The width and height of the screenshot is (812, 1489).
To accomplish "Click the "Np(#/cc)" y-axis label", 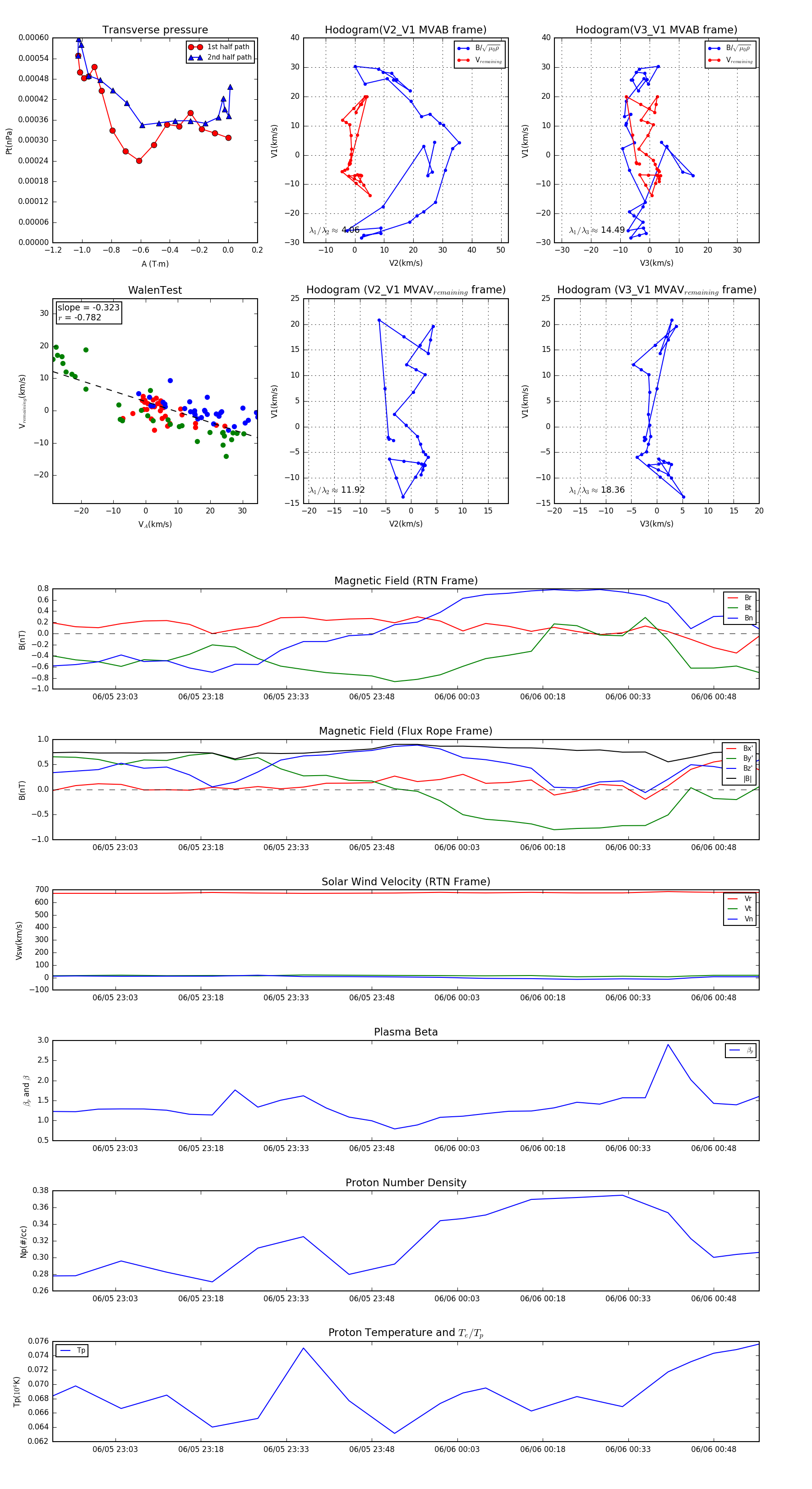I will [x=24, y=1241].
